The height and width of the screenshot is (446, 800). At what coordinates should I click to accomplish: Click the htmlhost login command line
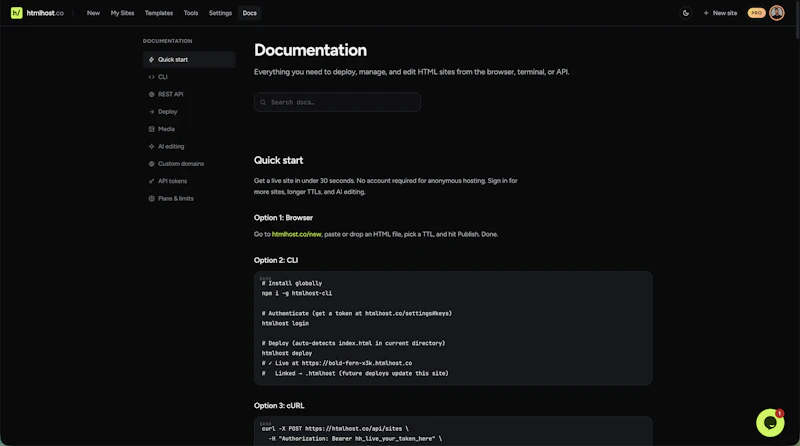click(x=285, y=324)
